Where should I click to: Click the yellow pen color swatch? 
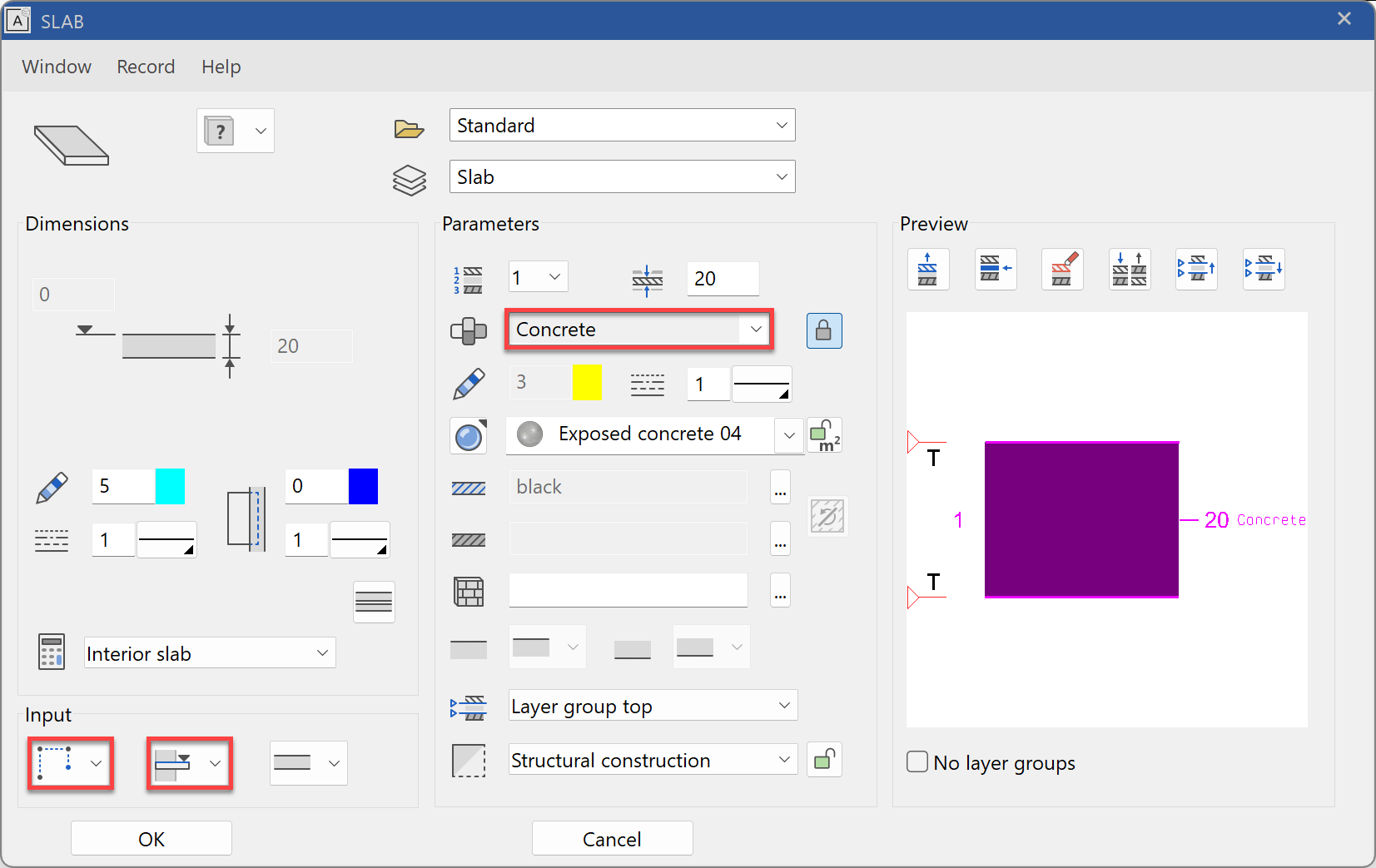[587, 383]
